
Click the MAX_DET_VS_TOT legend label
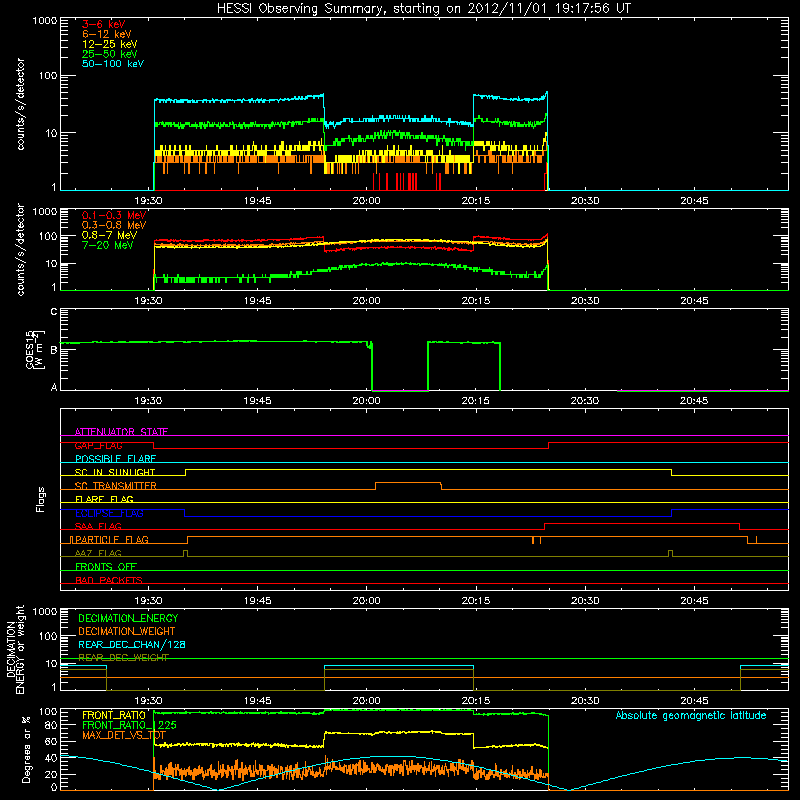click(124, 735)
